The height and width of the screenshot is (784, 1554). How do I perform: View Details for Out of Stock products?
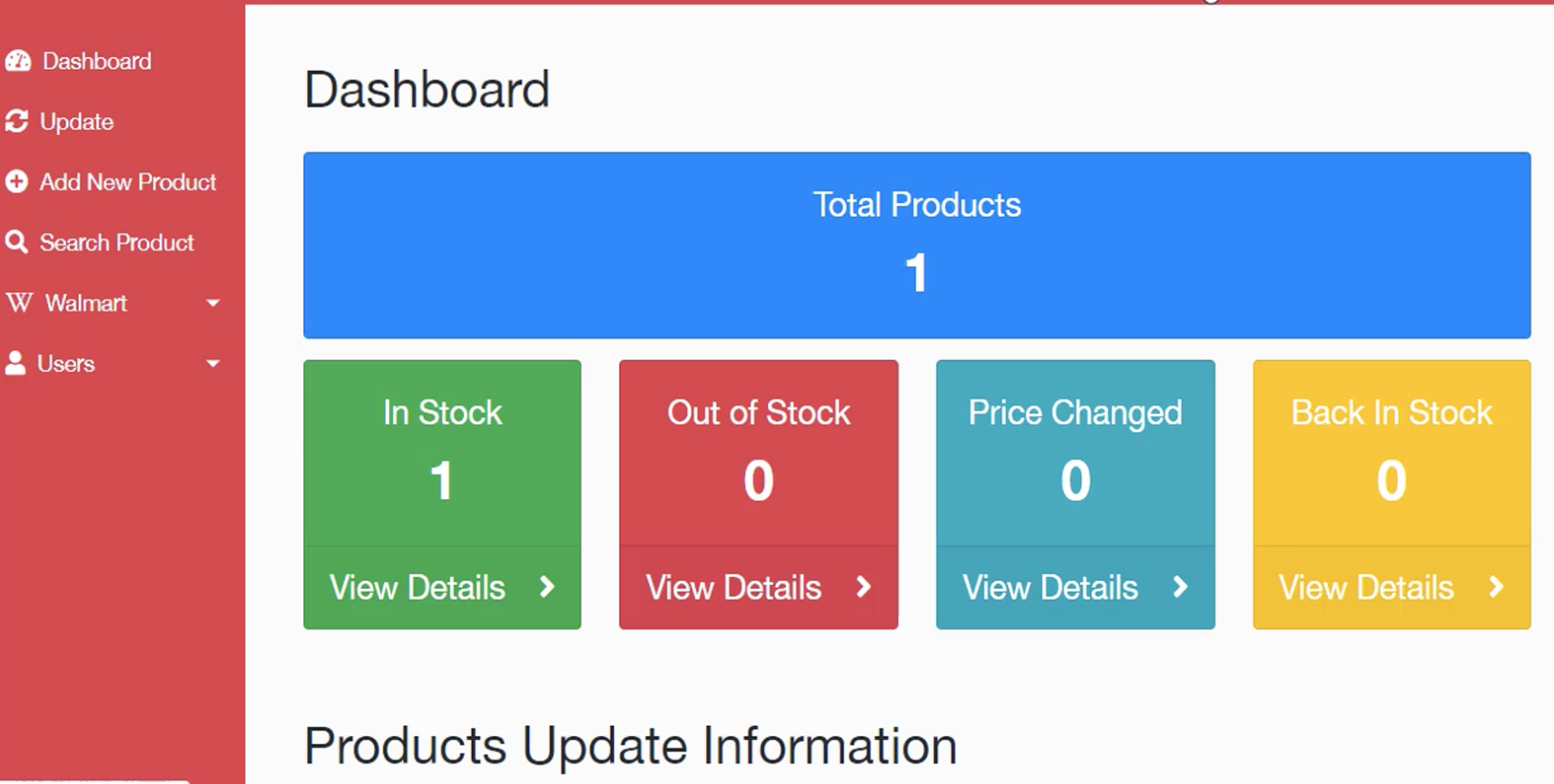pos(733,588)
